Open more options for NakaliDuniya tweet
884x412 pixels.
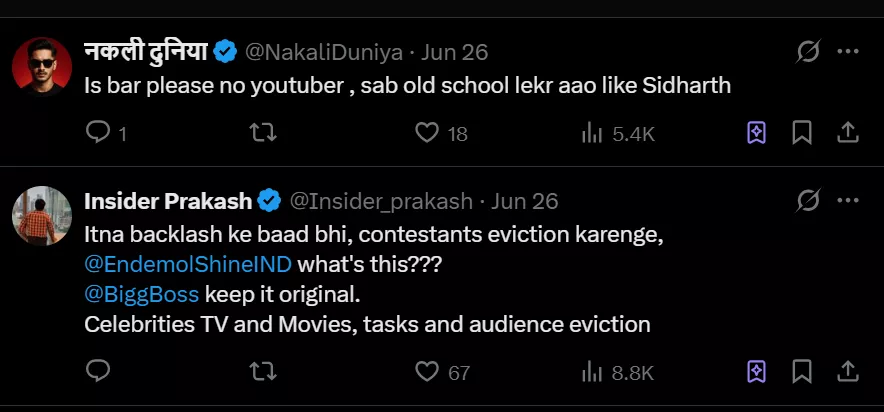[x=847, y=51]
